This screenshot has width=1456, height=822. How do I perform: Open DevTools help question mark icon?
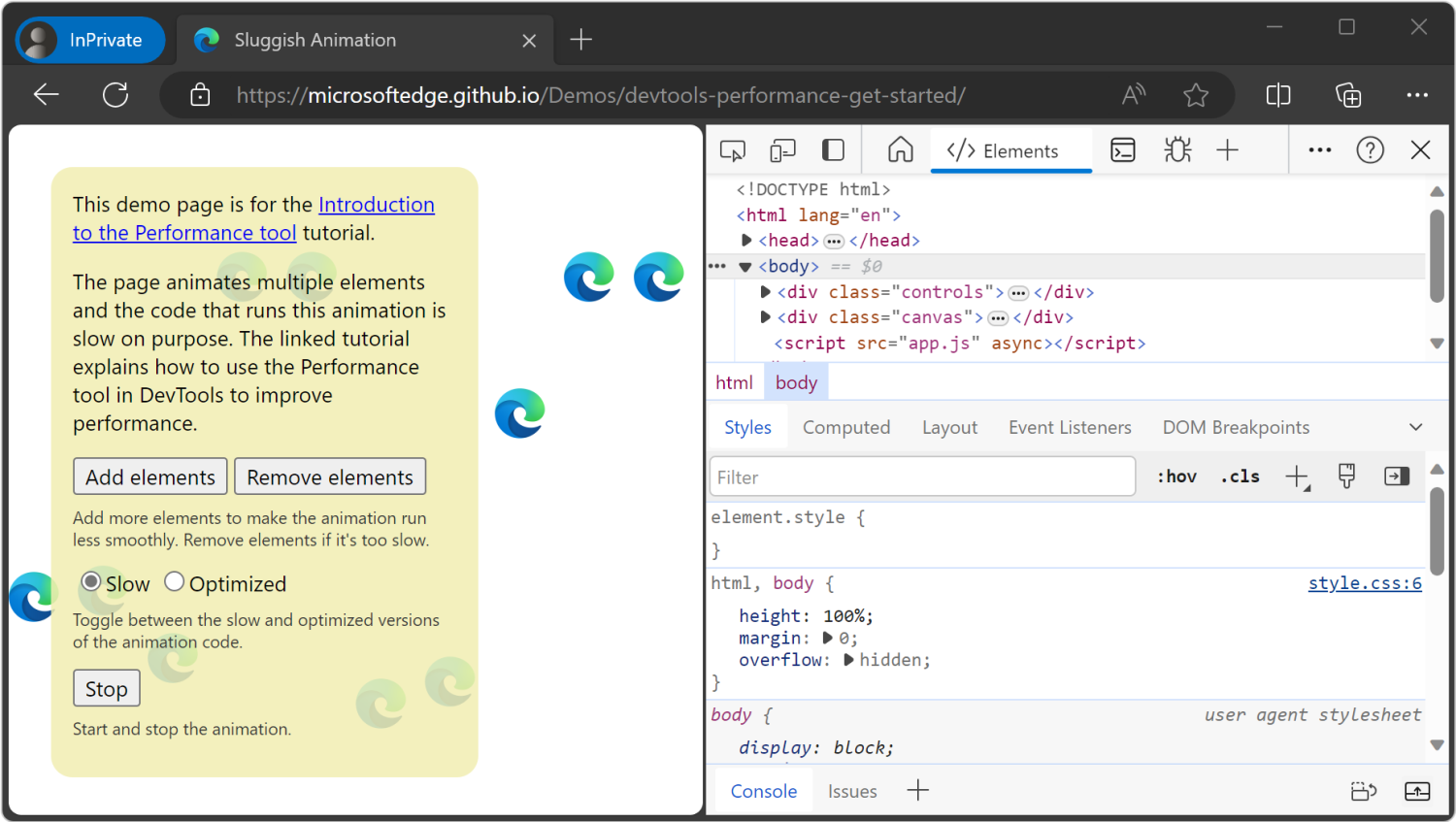[x=1371, y=149]
